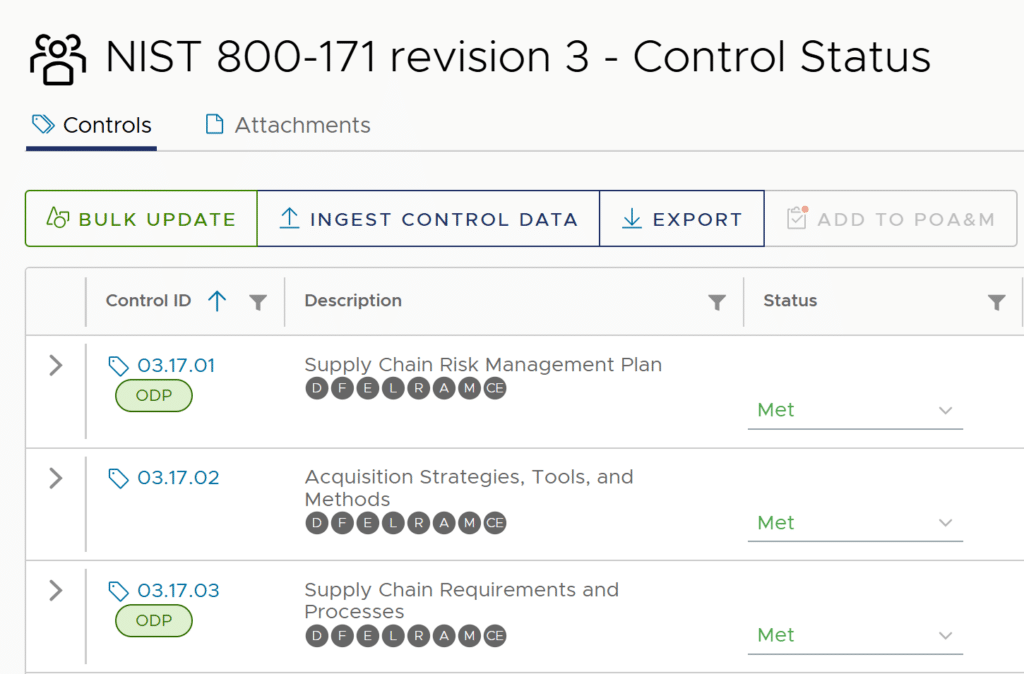Open the 03.17.03 control ID link
The height and width of the screenshot is (674, 1024).
(x=178, y=591)
